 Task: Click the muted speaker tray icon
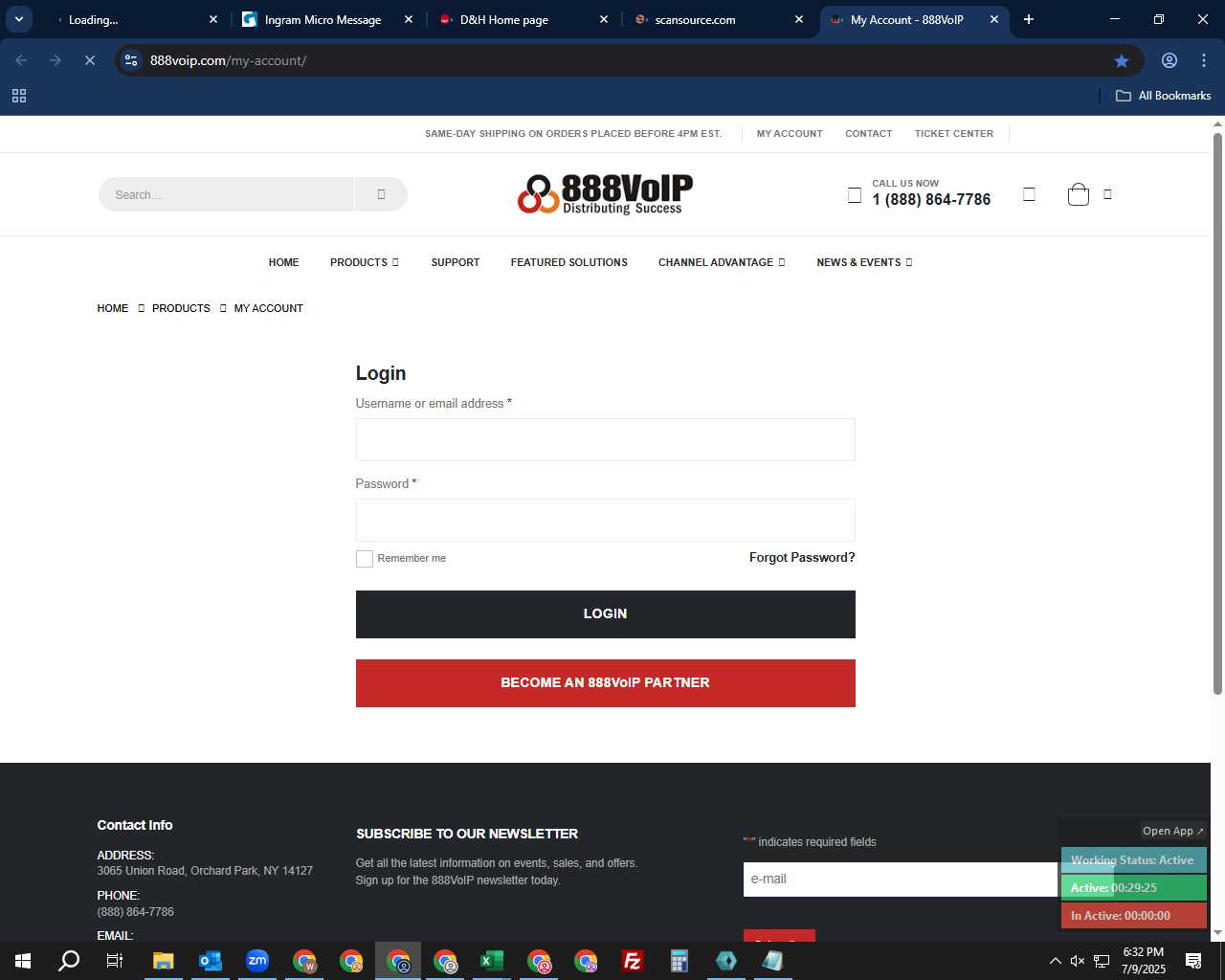(1078, 961)
